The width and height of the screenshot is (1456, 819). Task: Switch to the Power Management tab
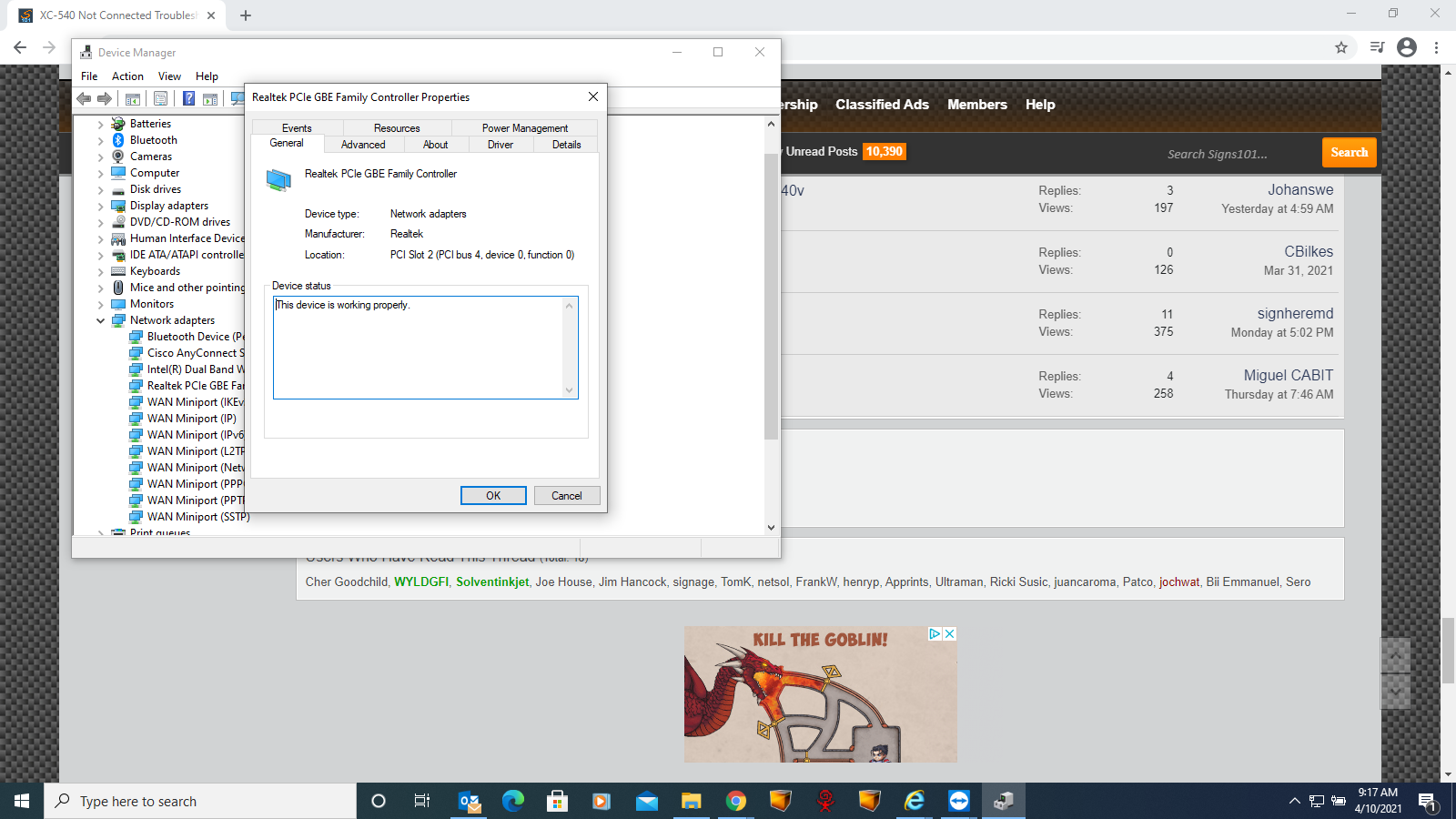pos(525,128)
